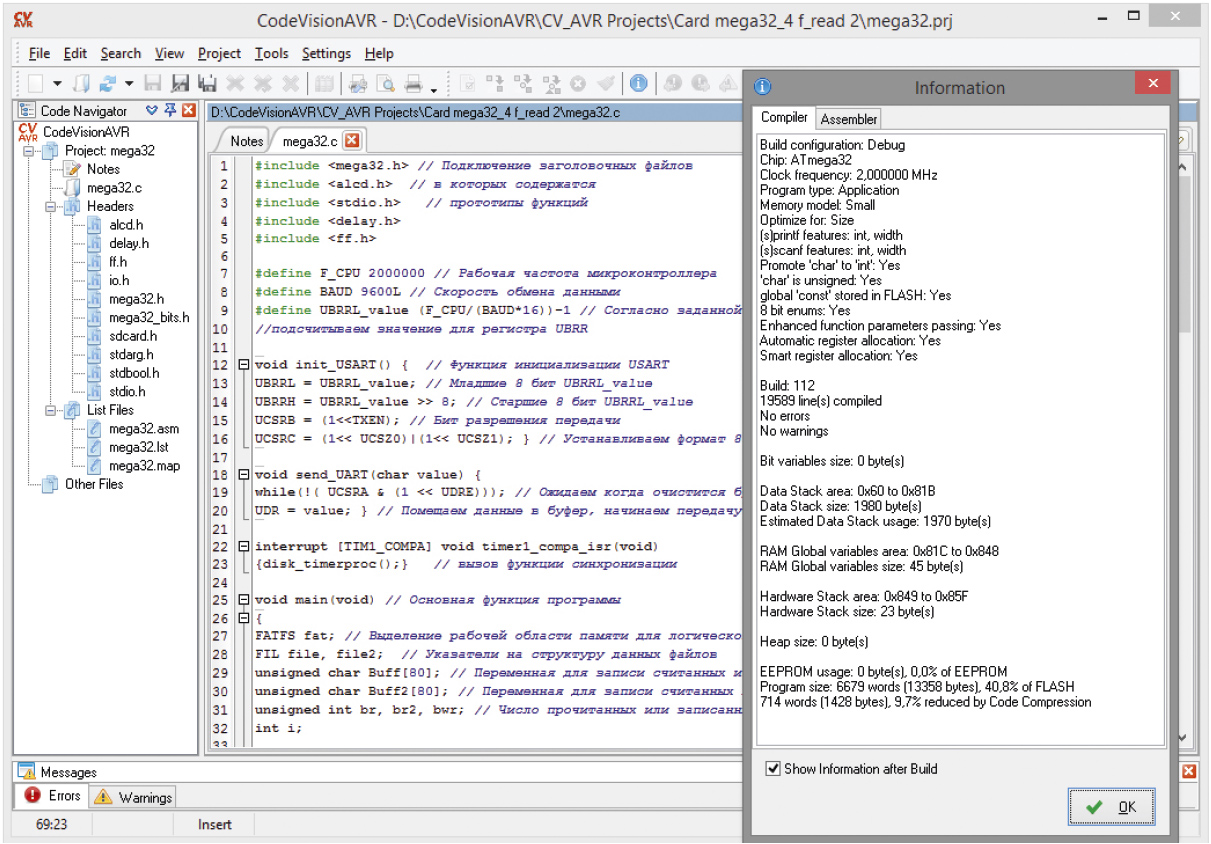The width and height of the screenshot is (1211, 844).
Task: Select ff.h in the Headers list
Action: click(118, 262)
